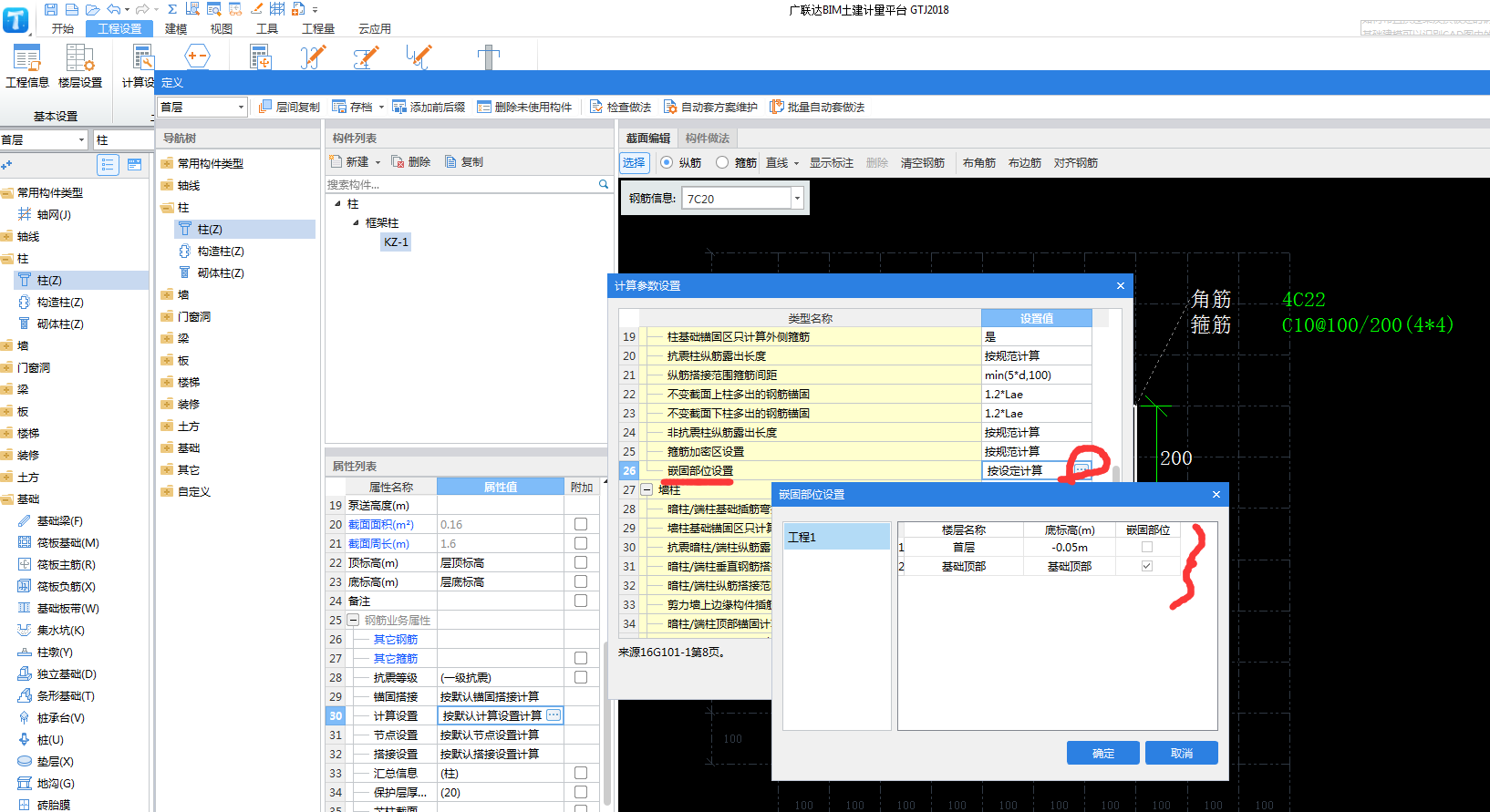
Task: Click 布角筋 button
Action: 979,163
